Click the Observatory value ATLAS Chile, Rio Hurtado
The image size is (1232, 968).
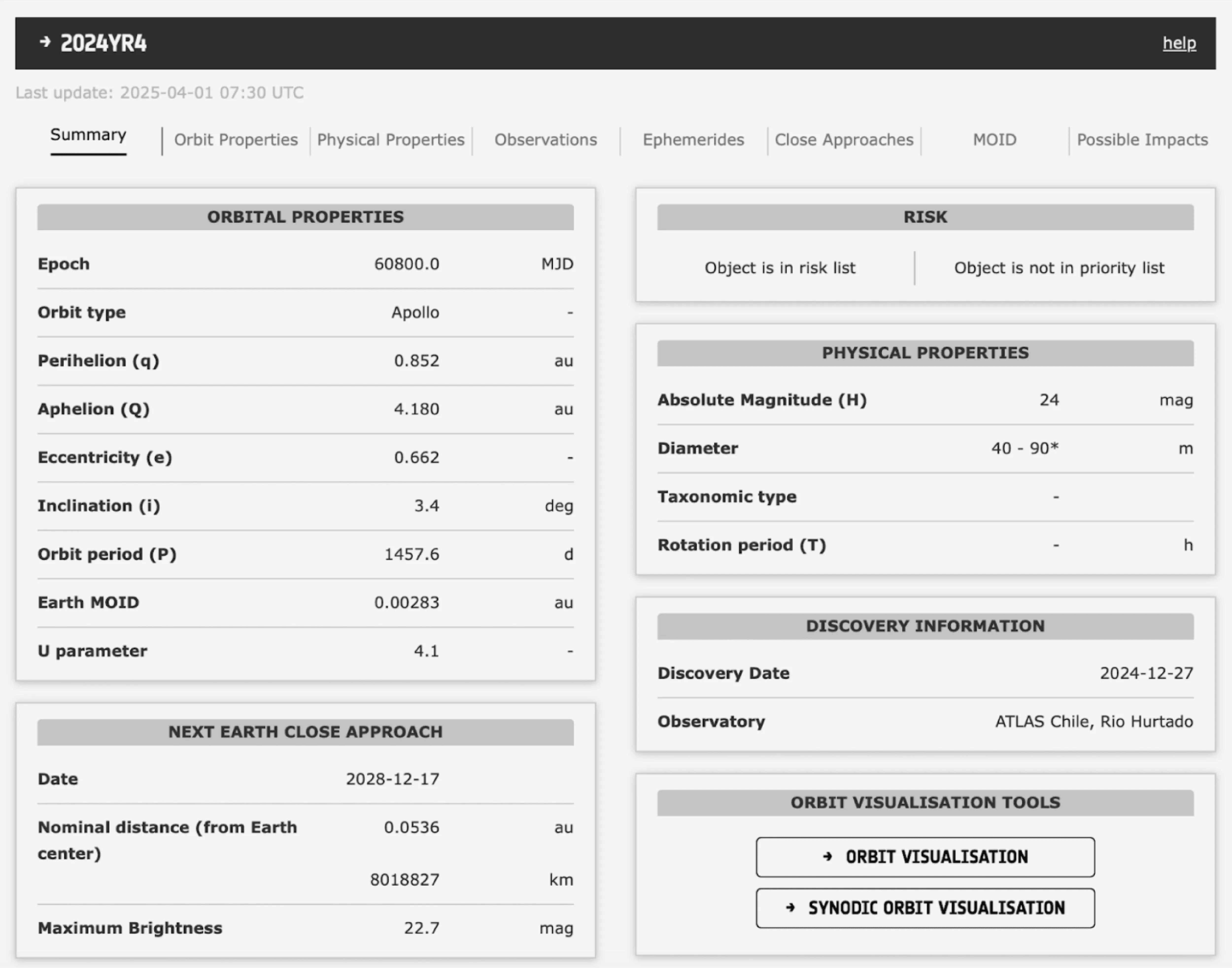(x=1094, y=722)
